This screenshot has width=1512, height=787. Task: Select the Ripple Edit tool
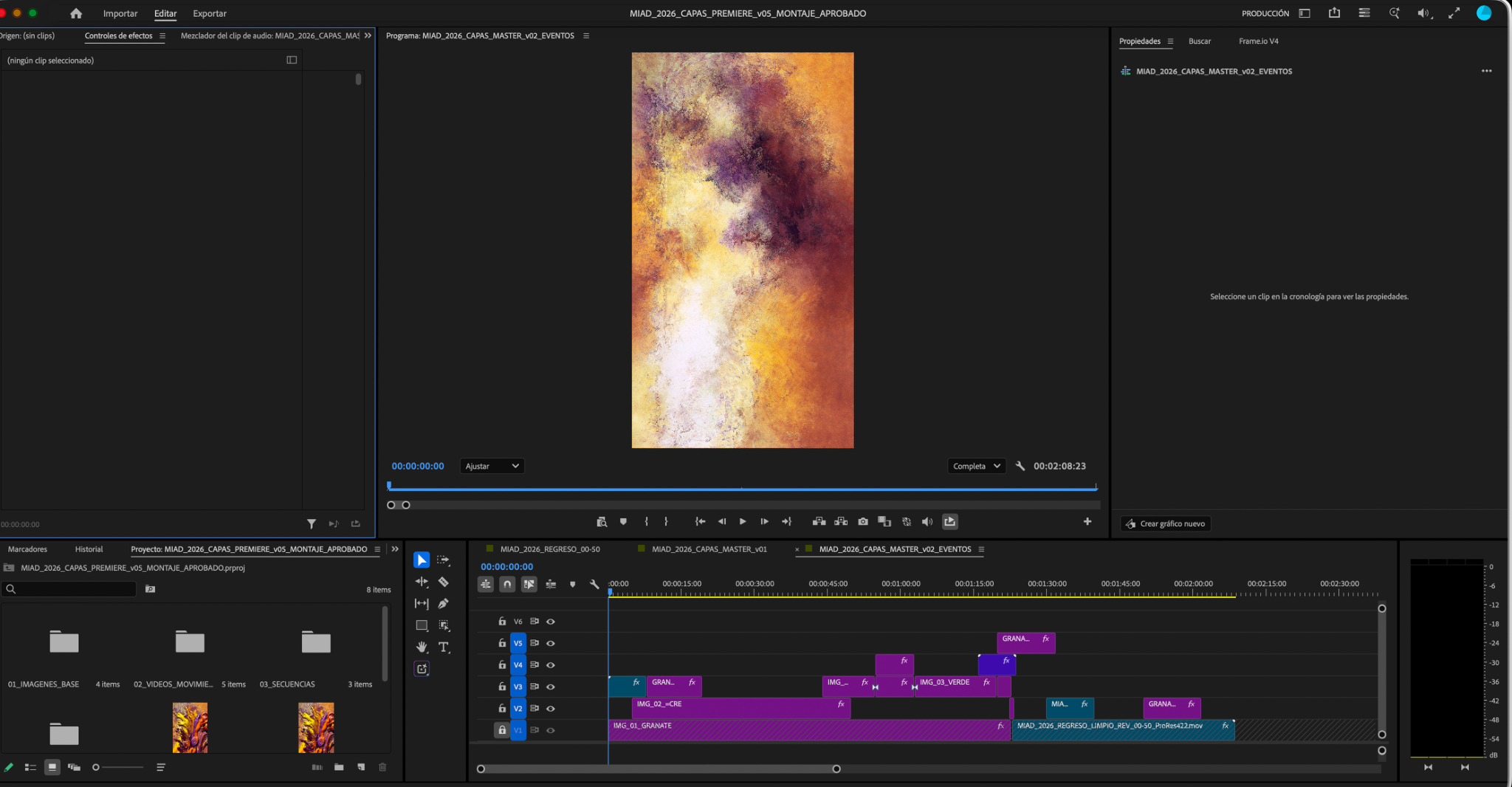(x=422, y=582)
